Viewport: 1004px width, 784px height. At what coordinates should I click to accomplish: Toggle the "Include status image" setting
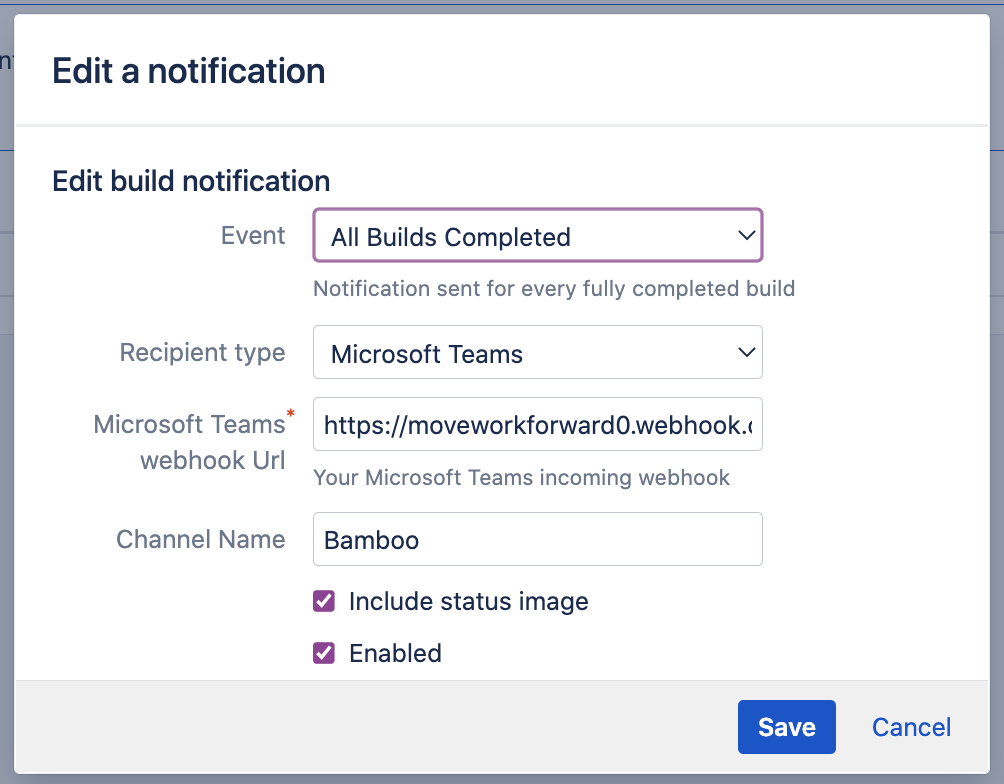[x=325, y=601]
